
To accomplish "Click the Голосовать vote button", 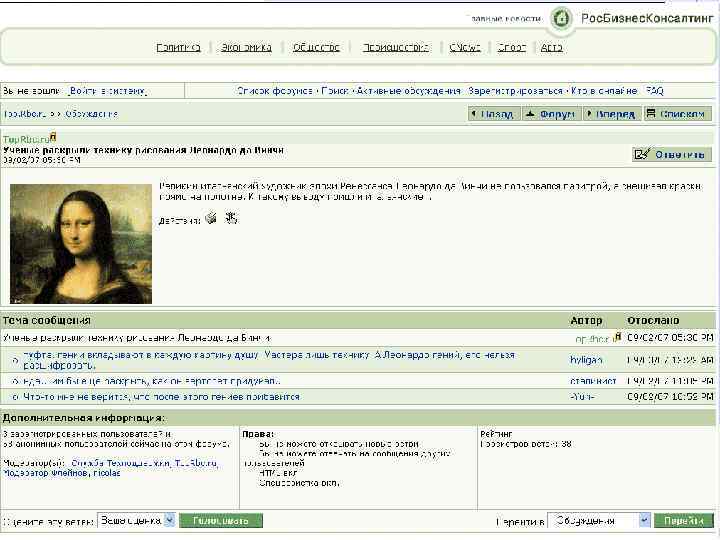I will 221,521.
